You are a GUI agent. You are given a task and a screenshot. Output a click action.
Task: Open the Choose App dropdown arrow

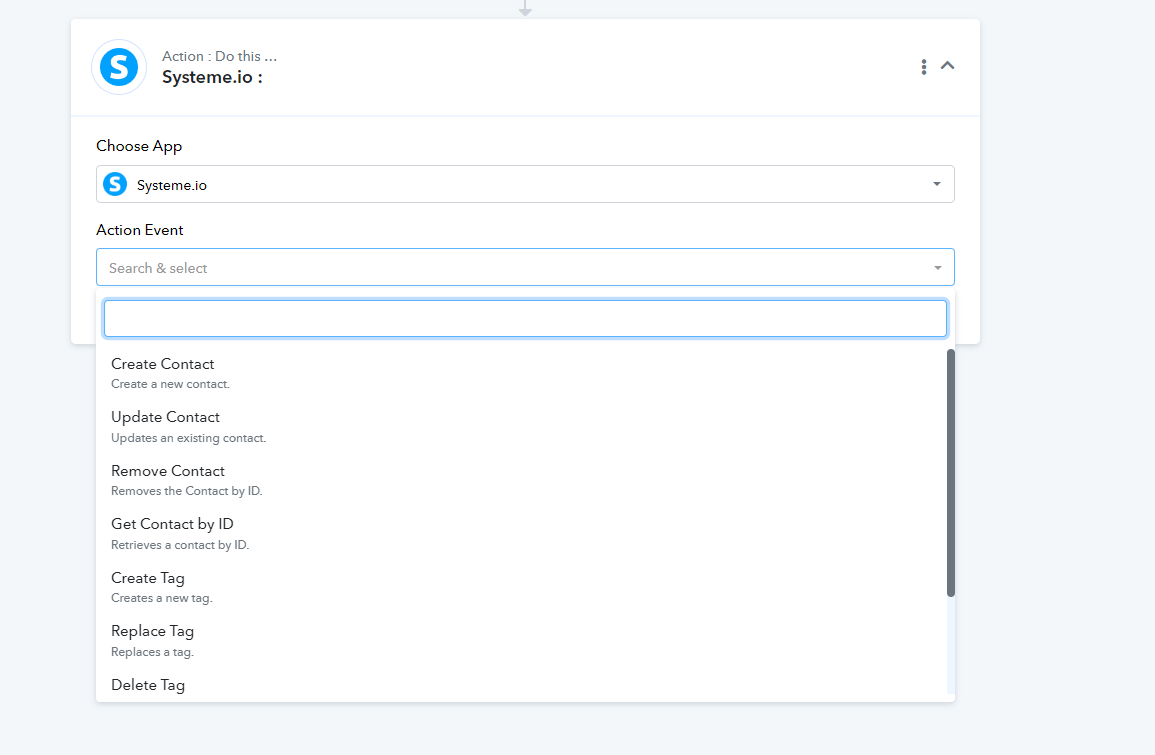pyautogui.click(x=936, y=184)
